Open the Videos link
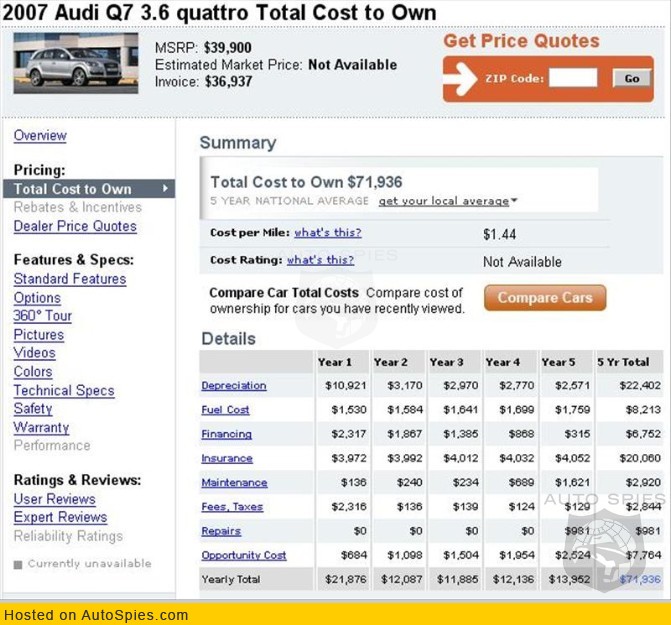The height and width of the screenshot is (625, 671). tap(35, 353)
